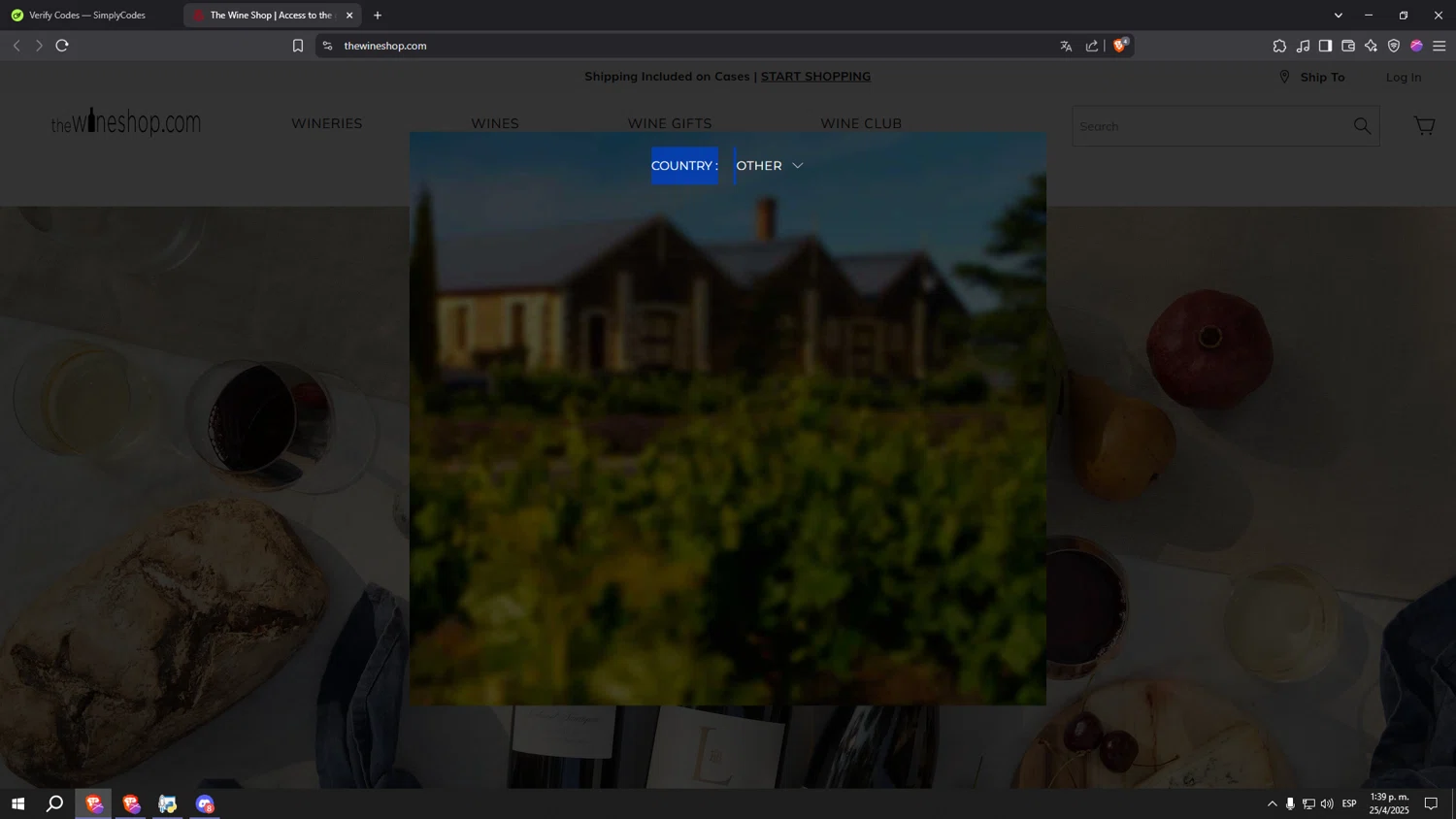Screen dimensions: 1456x819
Task: Open the WINE CLUB menu
Action: point(861,123)
